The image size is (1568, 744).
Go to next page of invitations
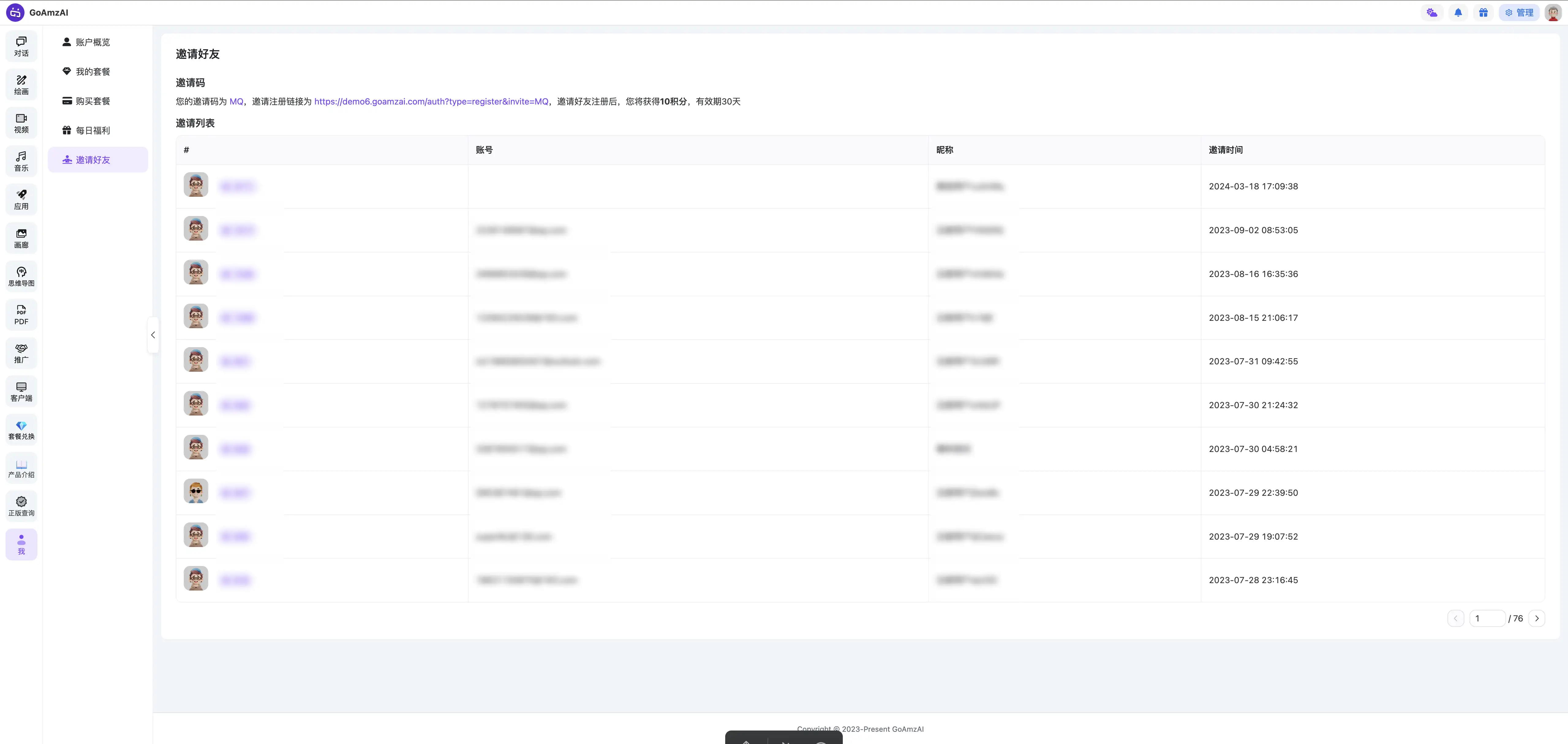pyautogui.click(x=1536, y=619)
